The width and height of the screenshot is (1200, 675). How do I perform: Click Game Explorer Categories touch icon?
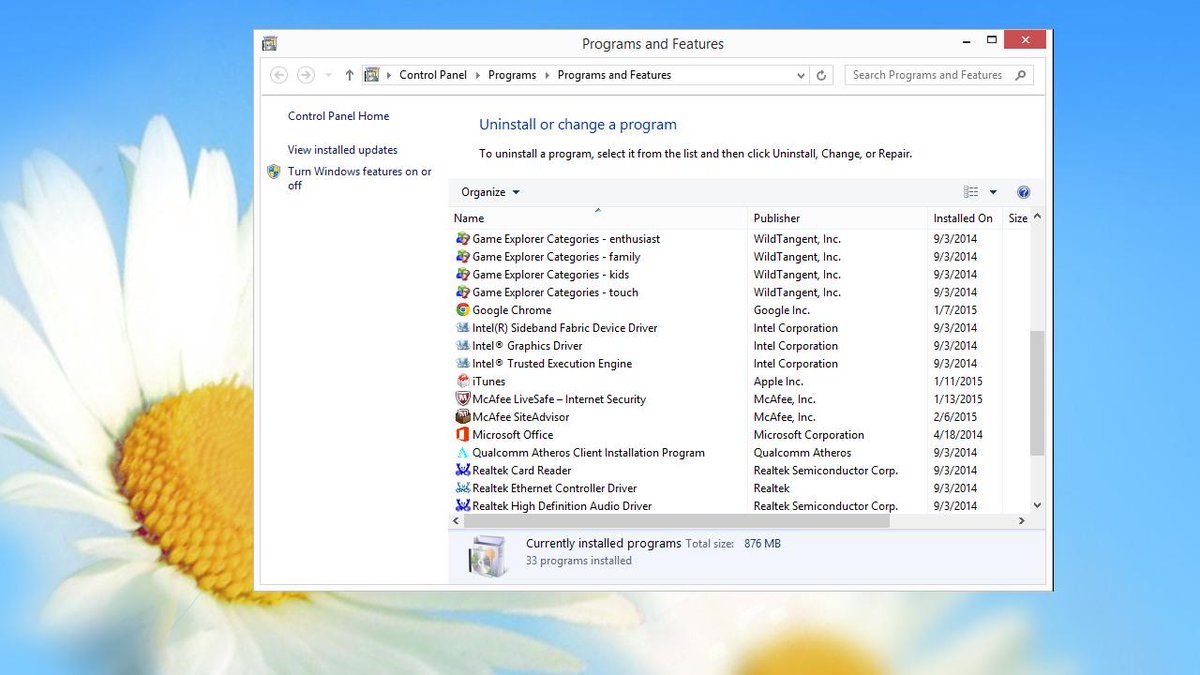[x=463, y=292]
